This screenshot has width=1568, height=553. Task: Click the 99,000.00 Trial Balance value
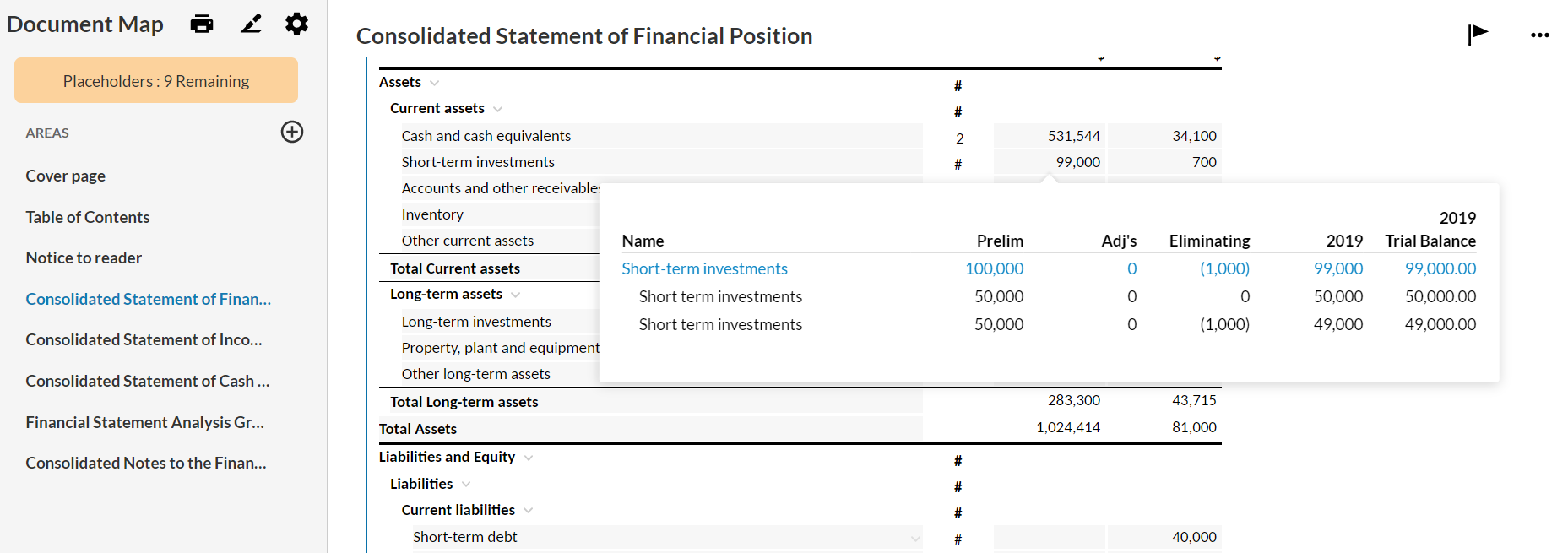click(x=1440, y=268)
